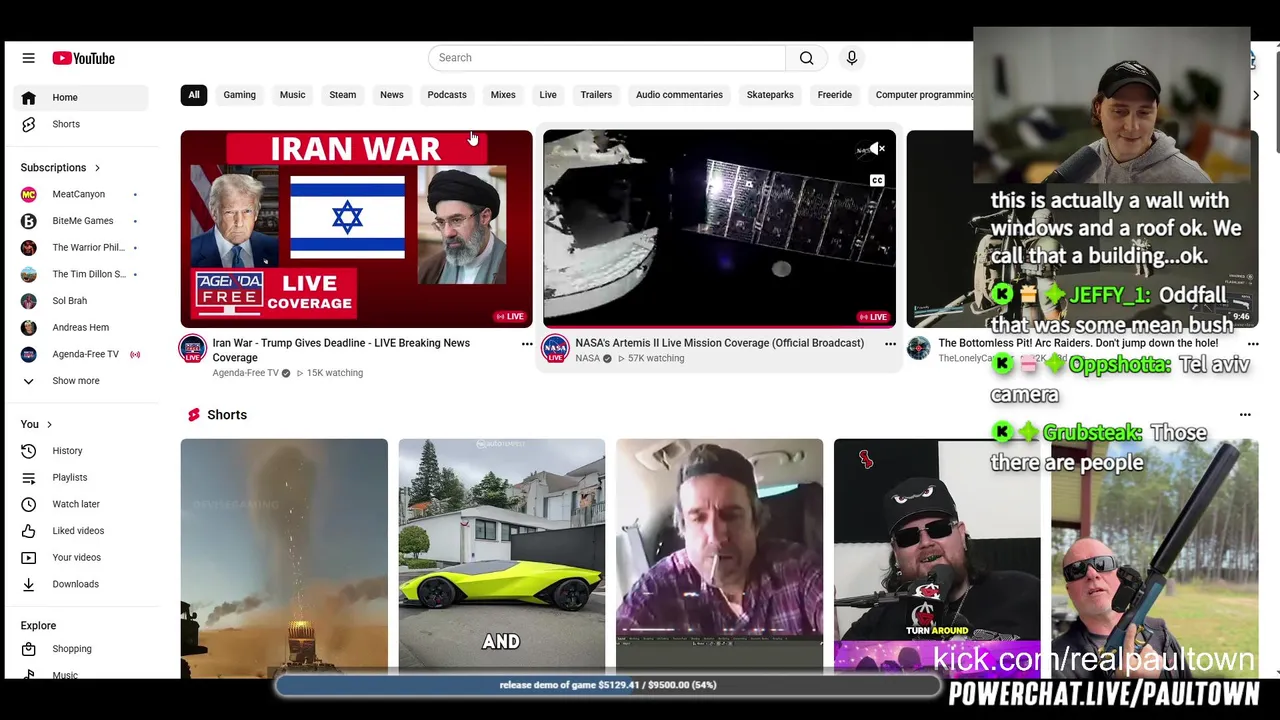The image size is (1280, 720).
Task: Open Short of man holding rifle
Action: [1155, 558]
